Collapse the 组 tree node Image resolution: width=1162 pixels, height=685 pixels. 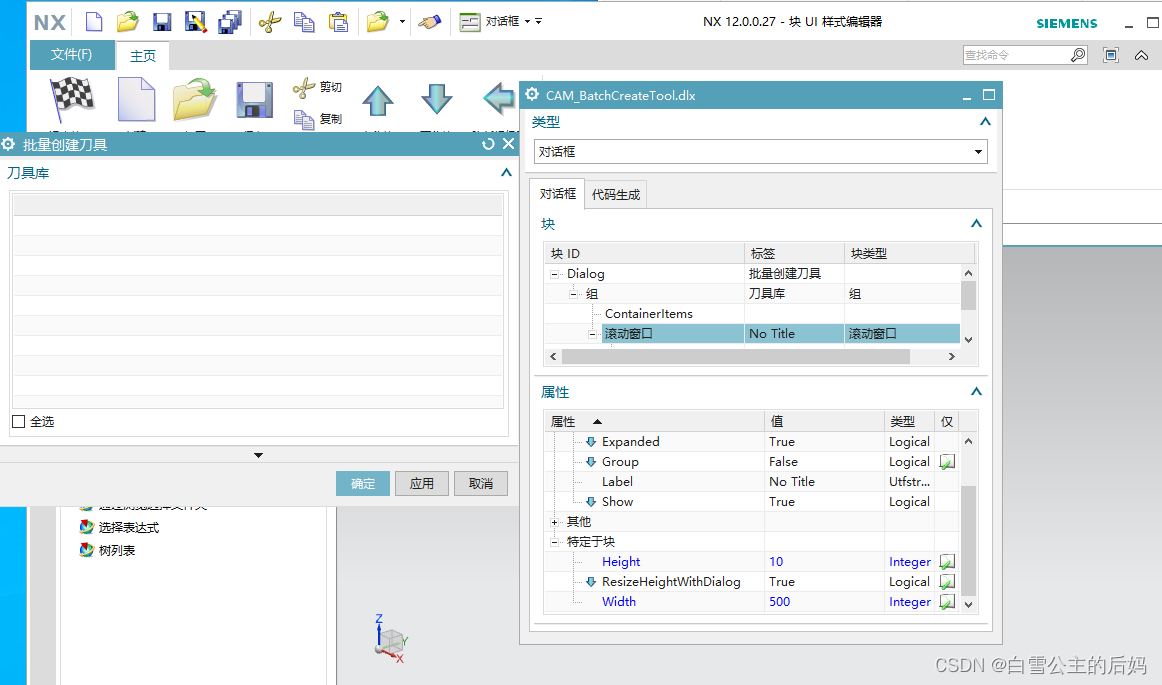point(573,294)
